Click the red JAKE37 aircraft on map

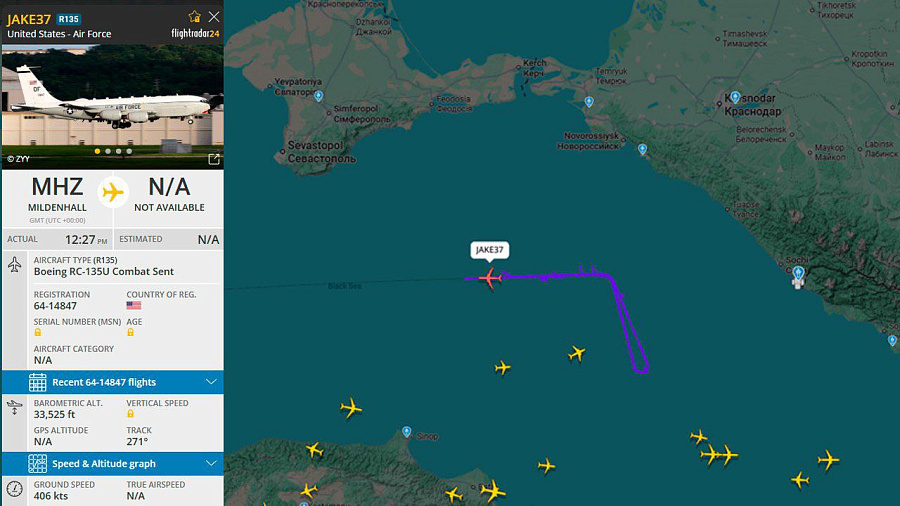coord(490,278)
